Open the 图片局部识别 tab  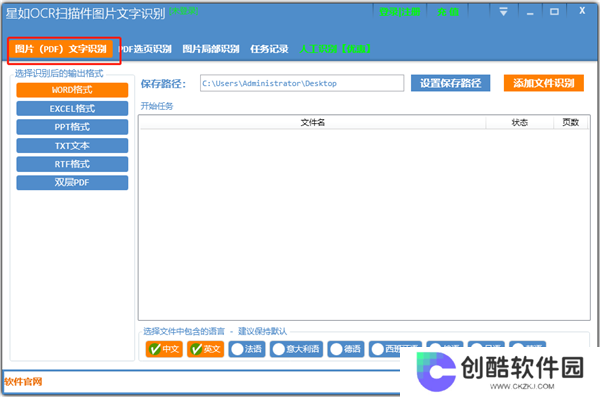pyautogui.click(x=211, y=49)
